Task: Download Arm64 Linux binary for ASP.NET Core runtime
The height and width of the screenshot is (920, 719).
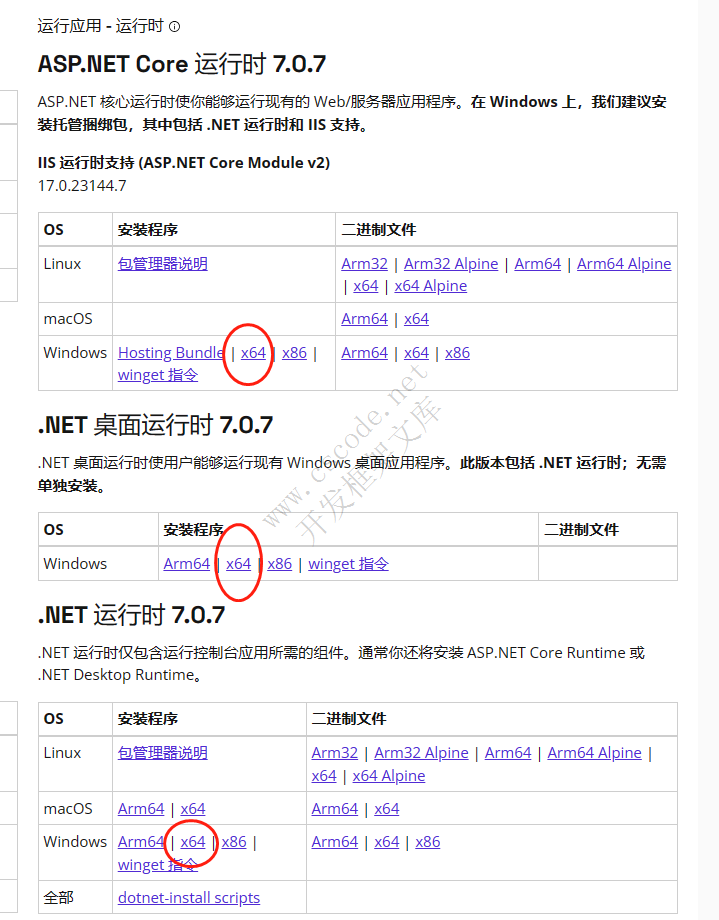Action: coord(538,264)
